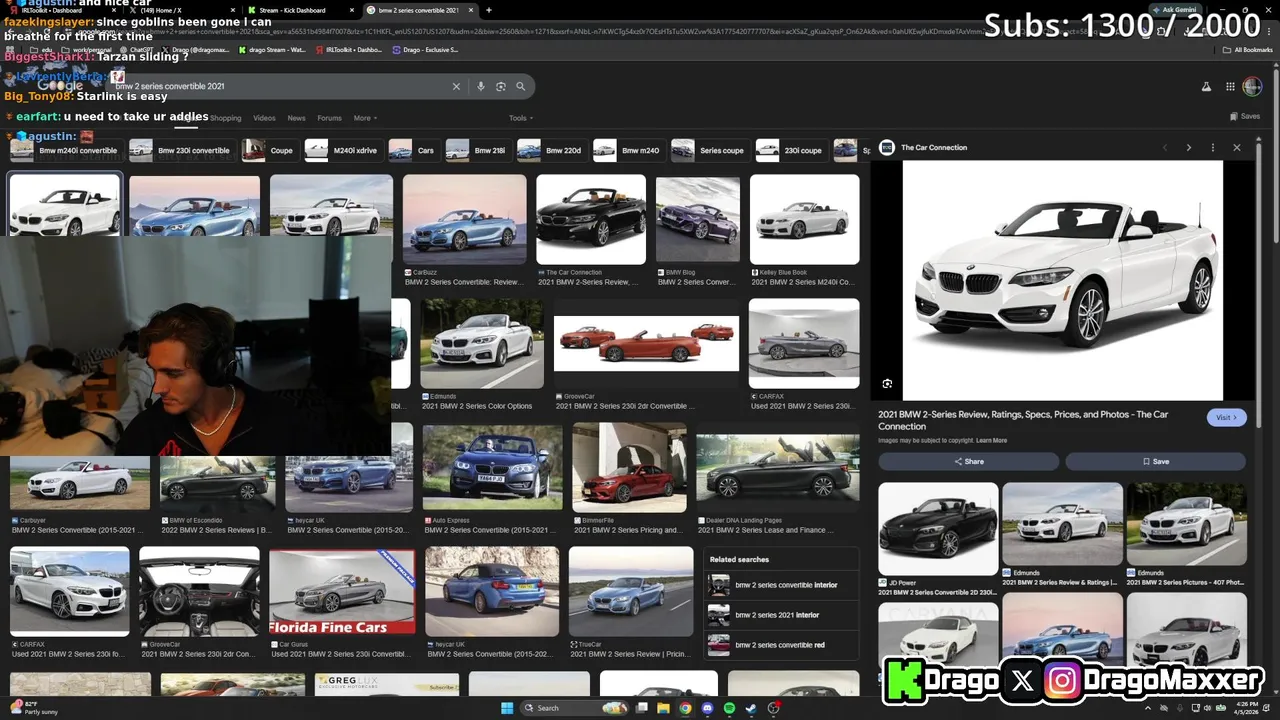Screen dimensions: 1280x720
Task: Click Learn More about image copyright
Action: 991,440
